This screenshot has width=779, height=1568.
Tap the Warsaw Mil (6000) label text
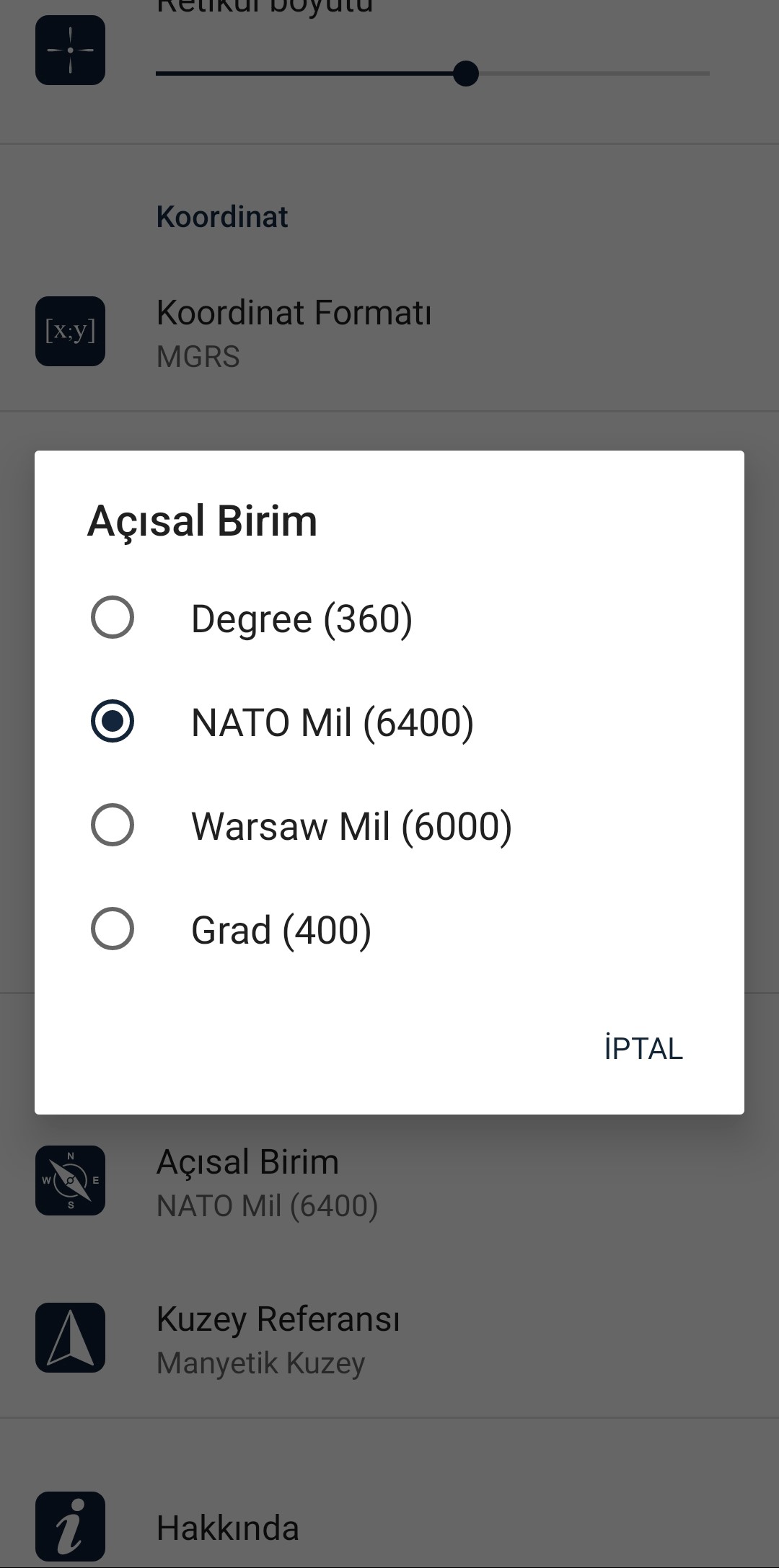pyautogui.click(x=351, y=826)
